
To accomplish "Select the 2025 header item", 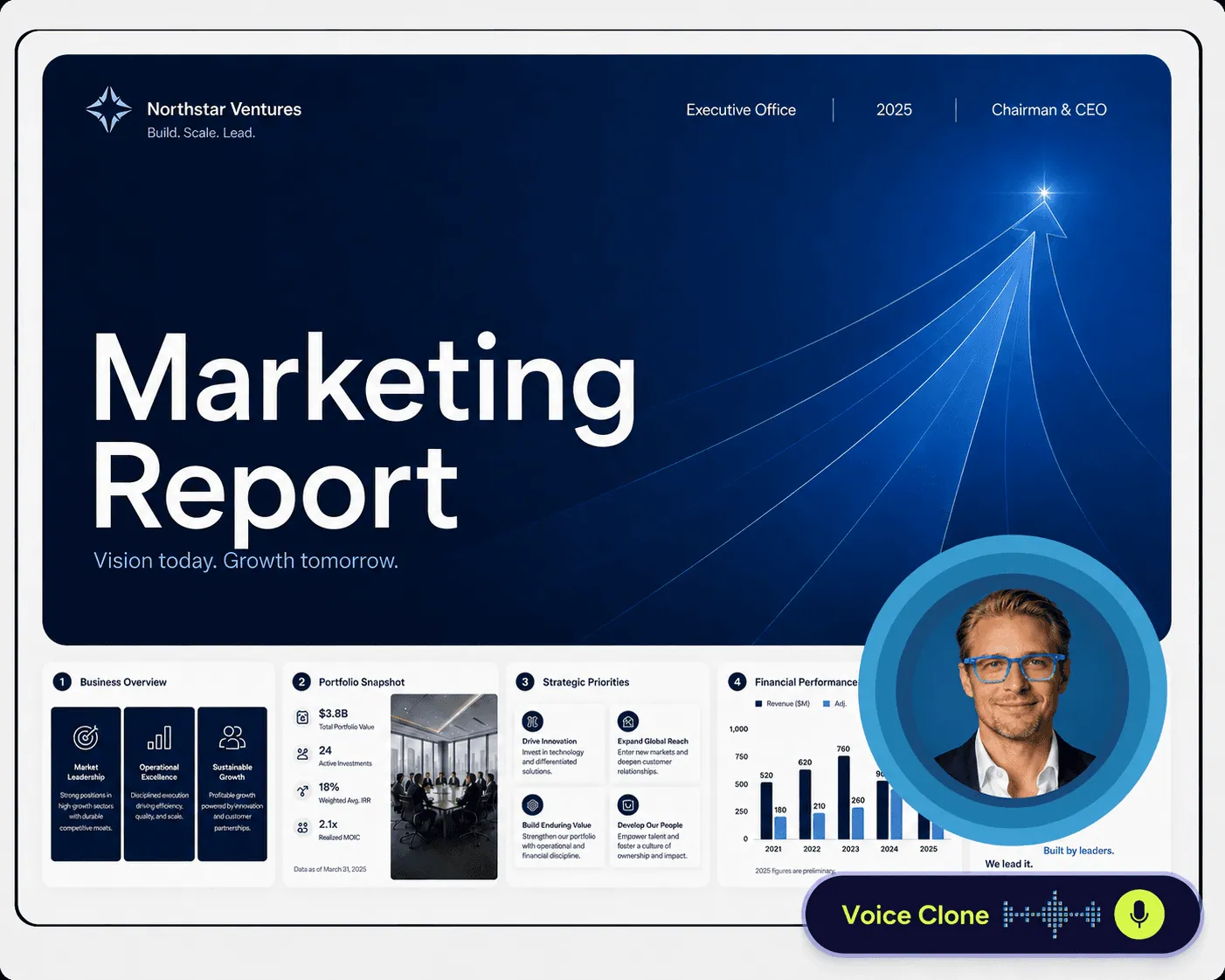I will (x=894, y=110).
